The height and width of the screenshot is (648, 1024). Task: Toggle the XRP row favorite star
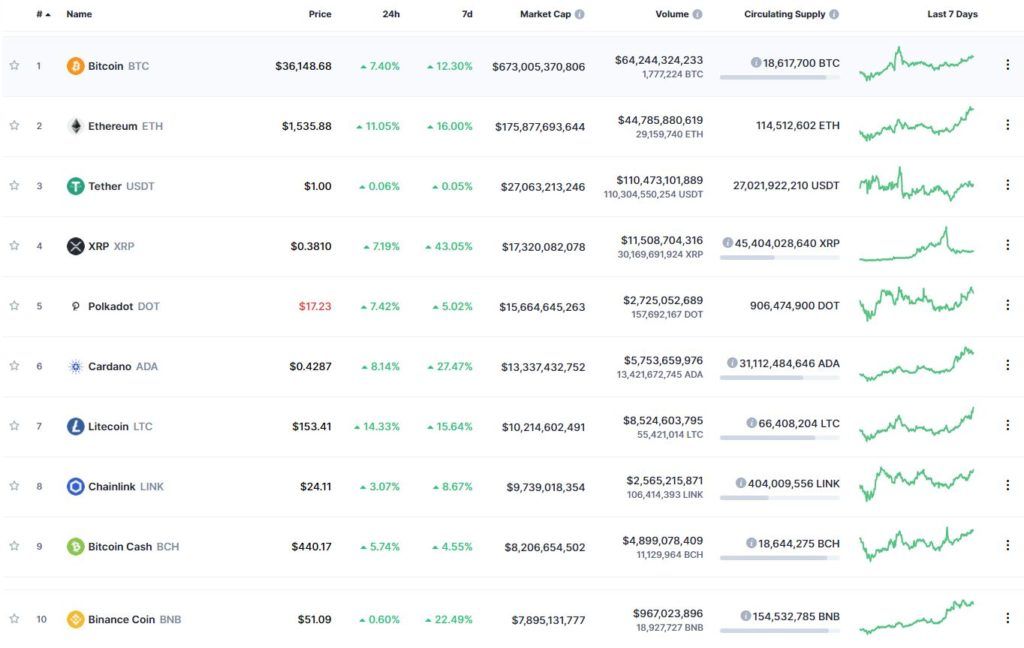(x=14, y=246)
